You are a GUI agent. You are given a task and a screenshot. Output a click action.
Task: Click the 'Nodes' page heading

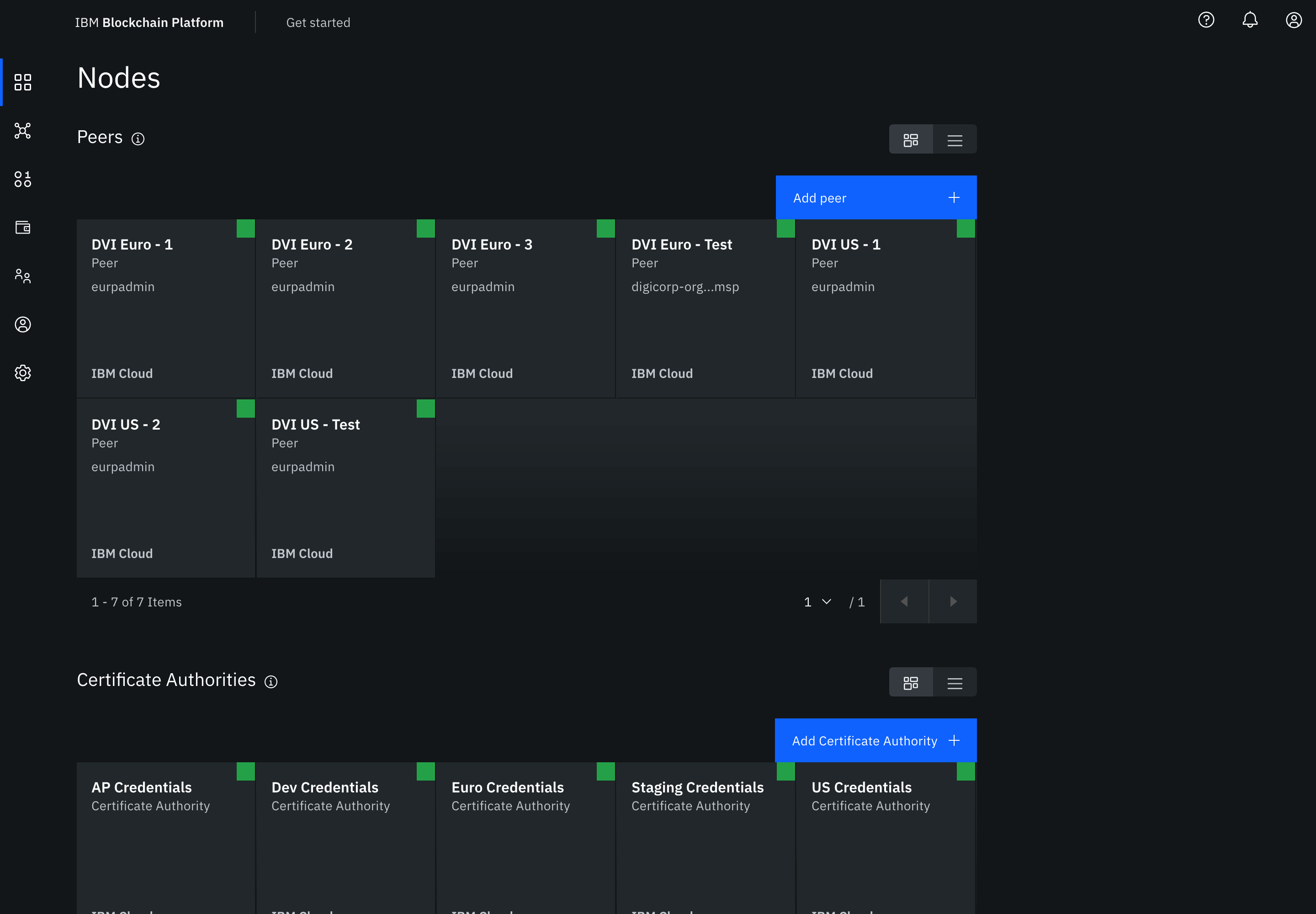118,78
